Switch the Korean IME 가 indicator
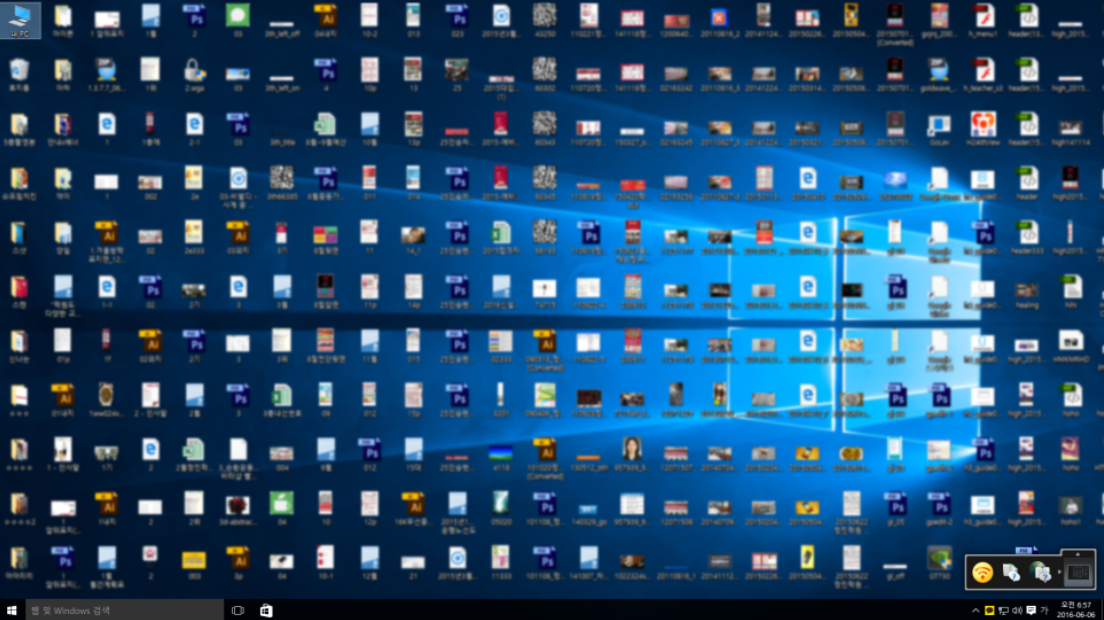Screen dimensions: 1104x620 (1044, 610)
